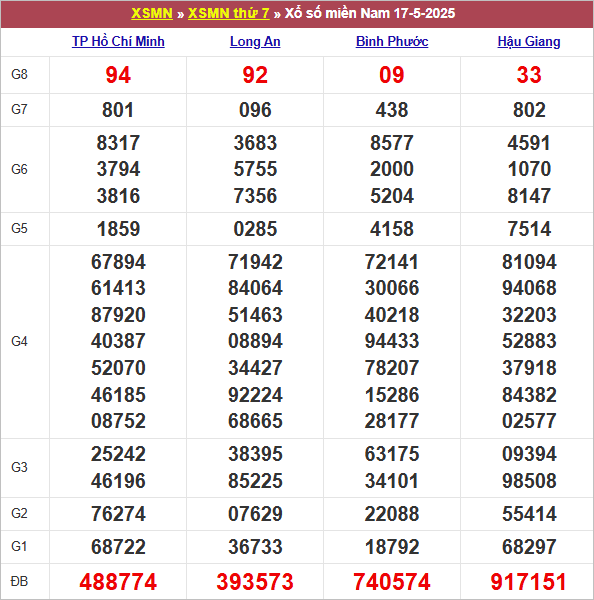Click the G5 number 4158

coord(392,229)
